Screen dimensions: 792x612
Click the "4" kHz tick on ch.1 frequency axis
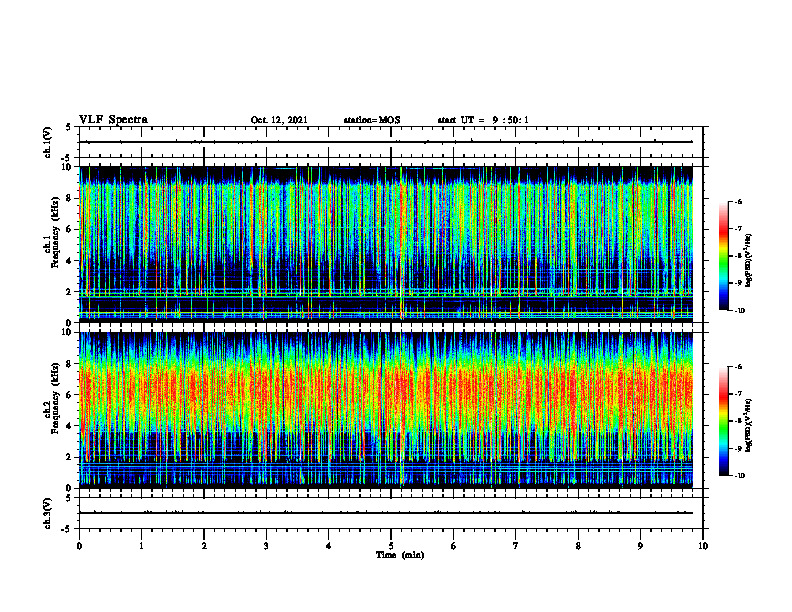(70, 261)
